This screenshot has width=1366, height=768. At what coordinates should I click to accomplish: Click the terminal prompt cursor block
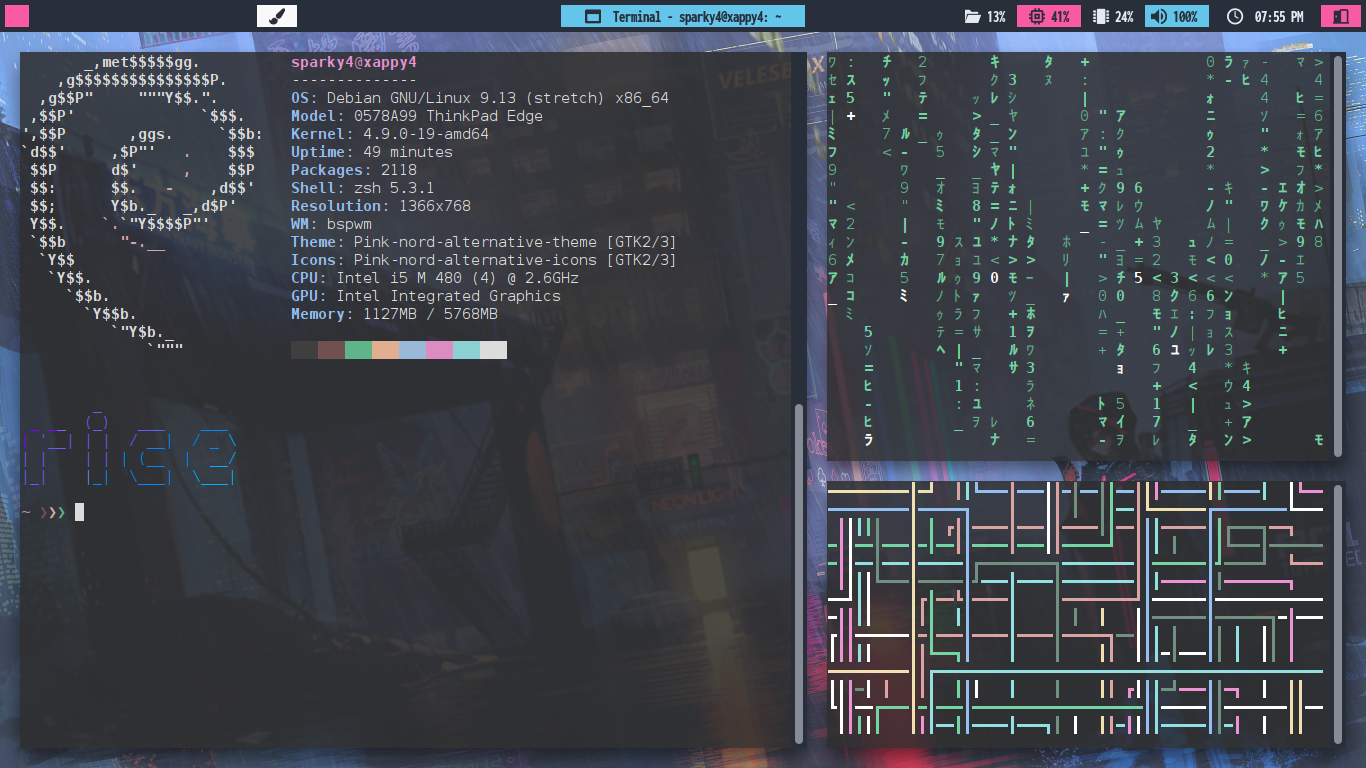click(x=79, y=512)
